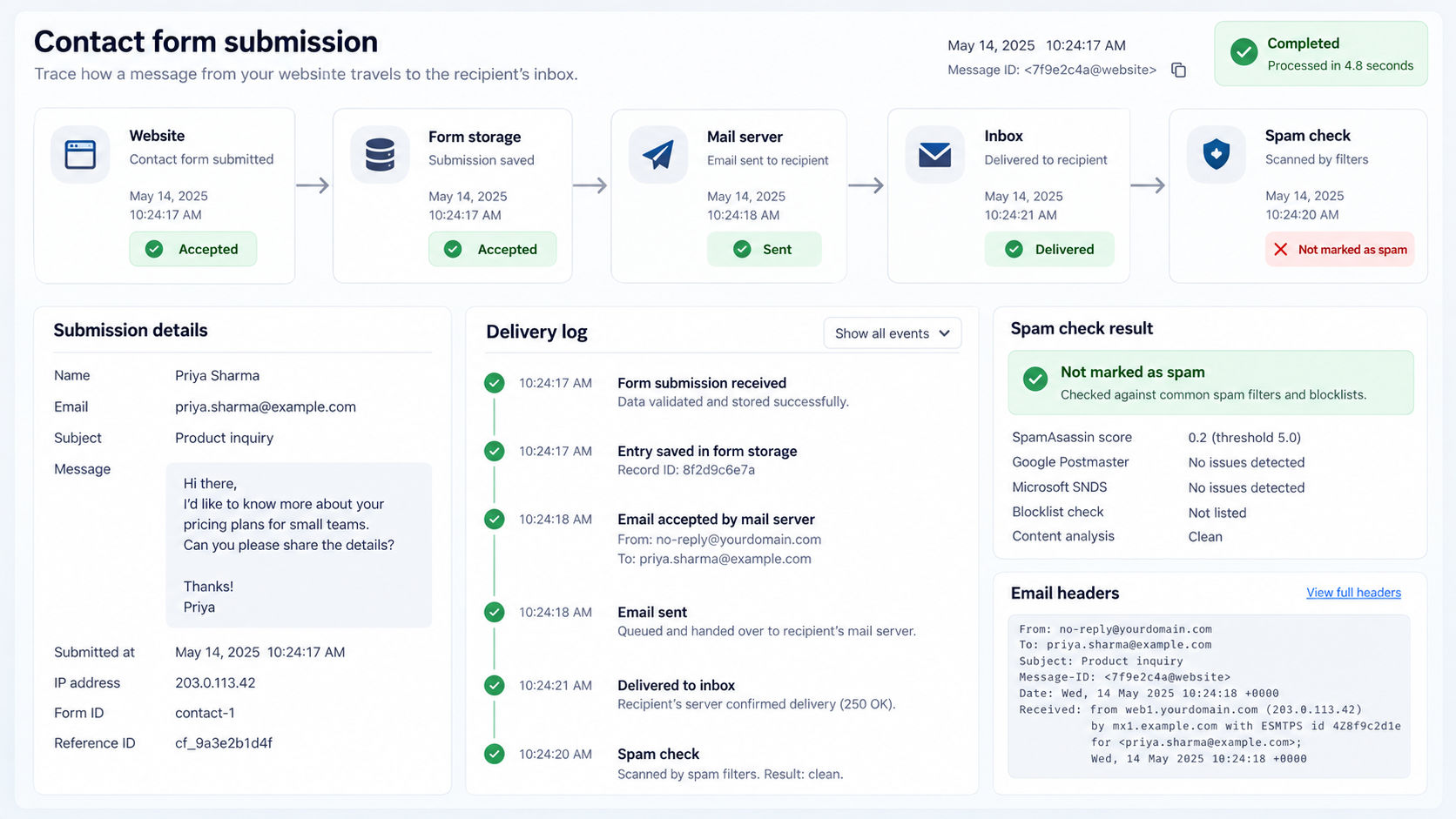Click the Spam check shield icon
Screen dimensions: 1456x819
[x=1216, y=154]
